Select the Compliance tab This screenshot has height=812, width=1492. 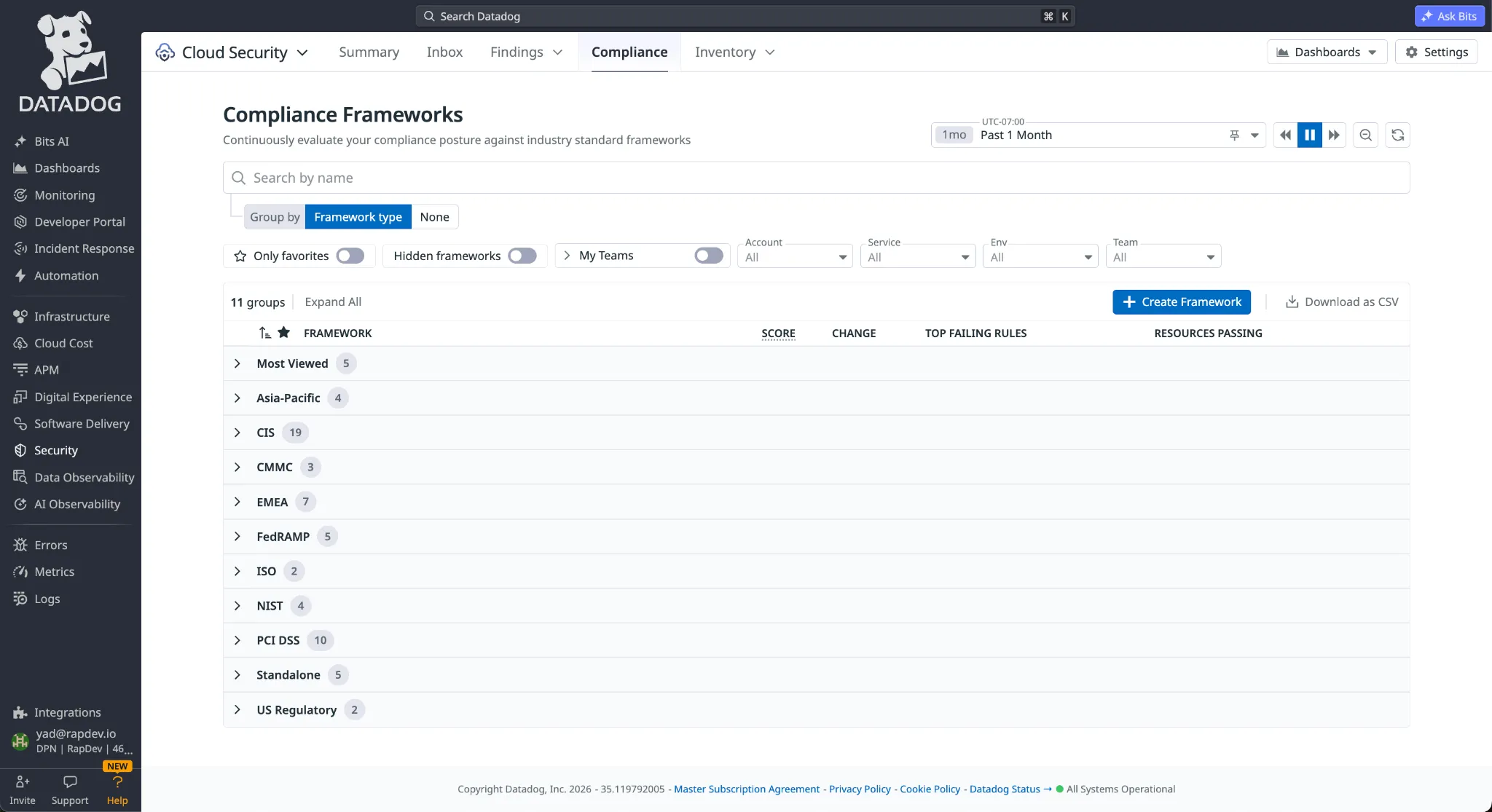pyautogui.click(x=629, y=52)
